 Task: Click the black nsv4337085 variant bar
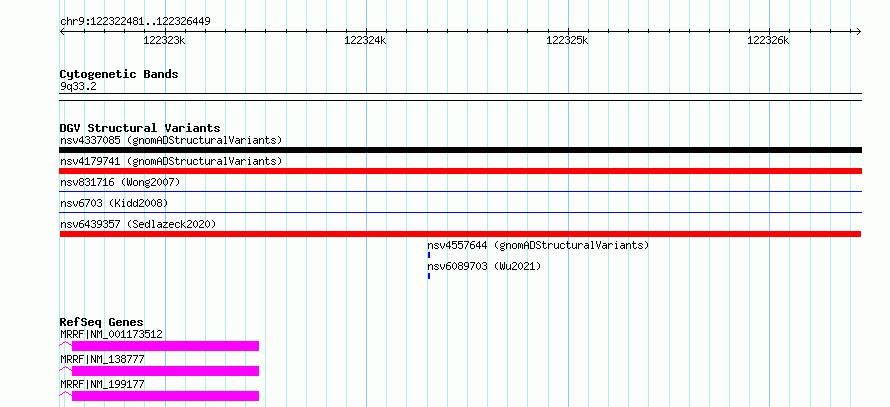point(460,150)
